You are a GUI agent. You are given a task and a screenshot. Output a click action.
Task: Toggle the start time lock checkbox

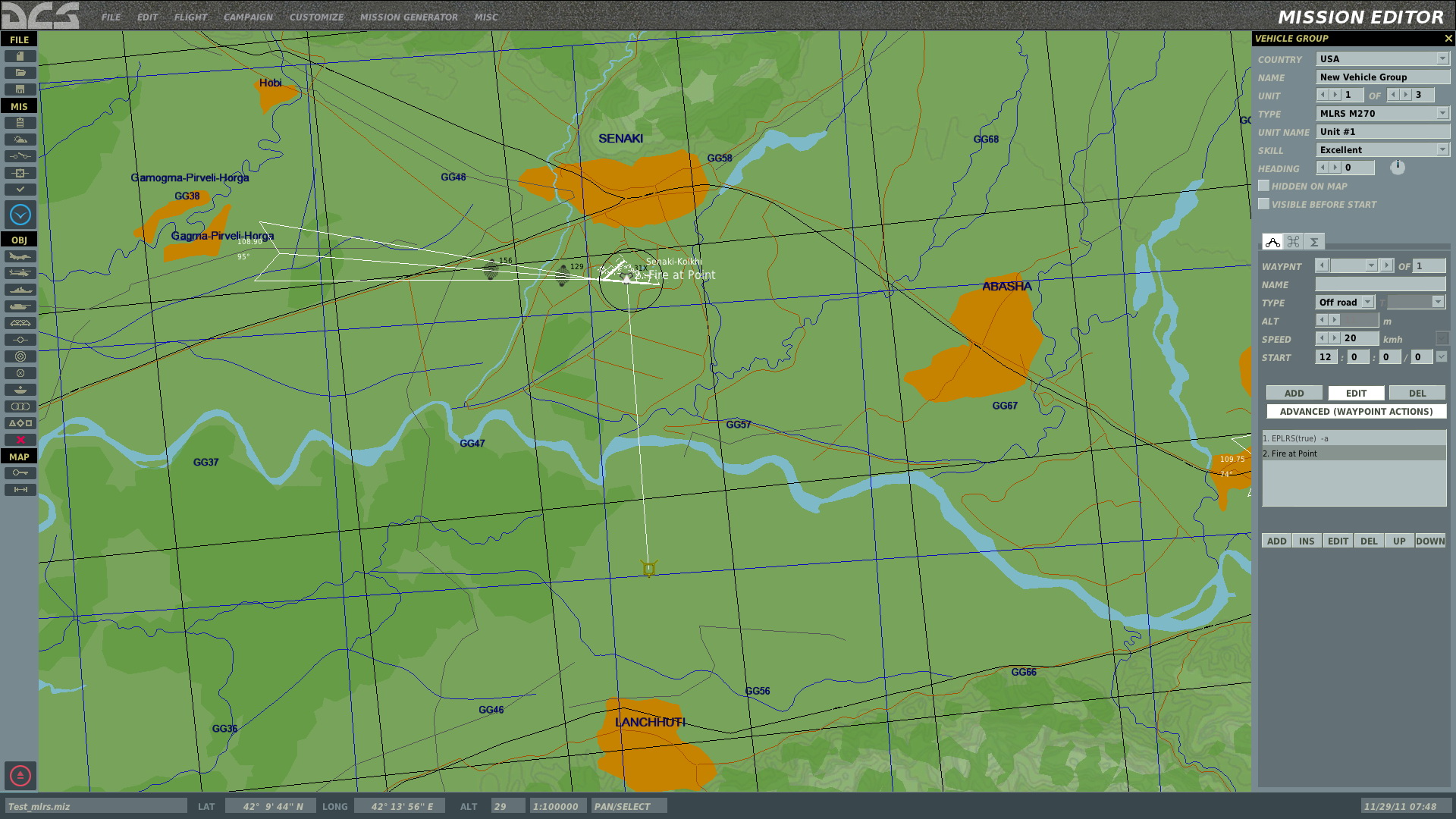(x=1442, y=356)
